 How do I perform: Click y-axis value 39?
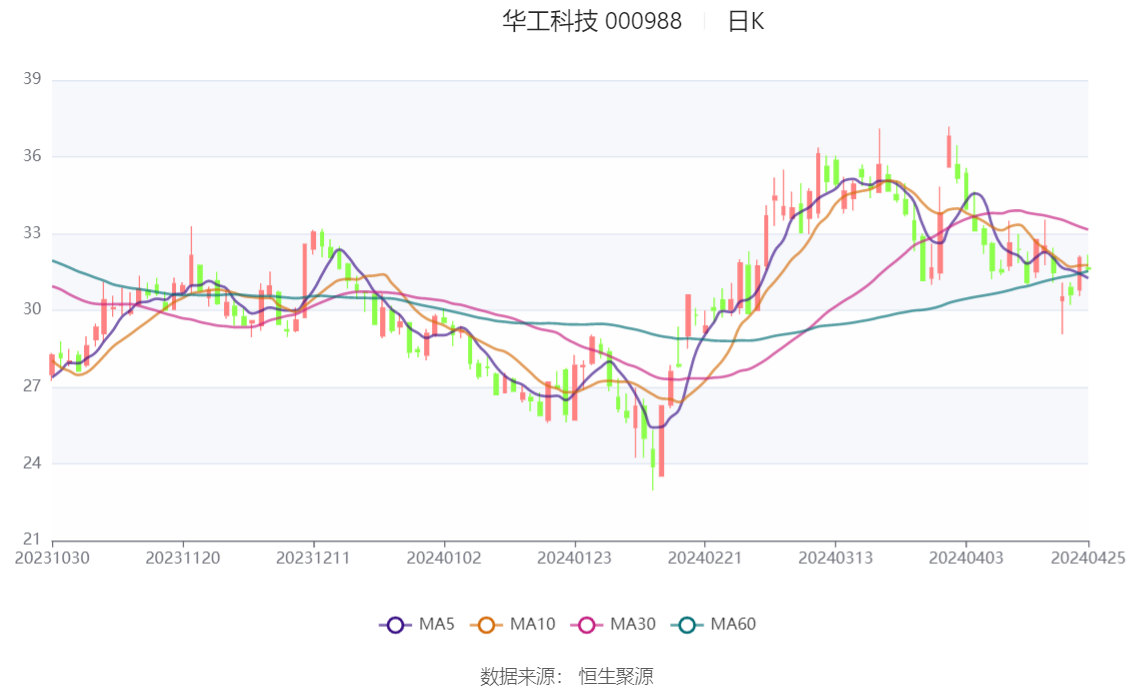point(32,78)
